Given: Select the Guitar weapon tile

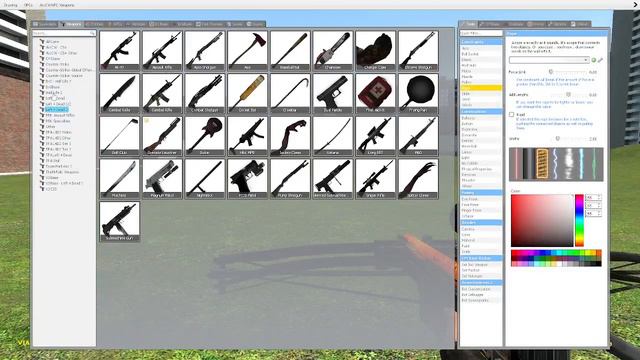Looking at the screenshot, I should [204, 136].
